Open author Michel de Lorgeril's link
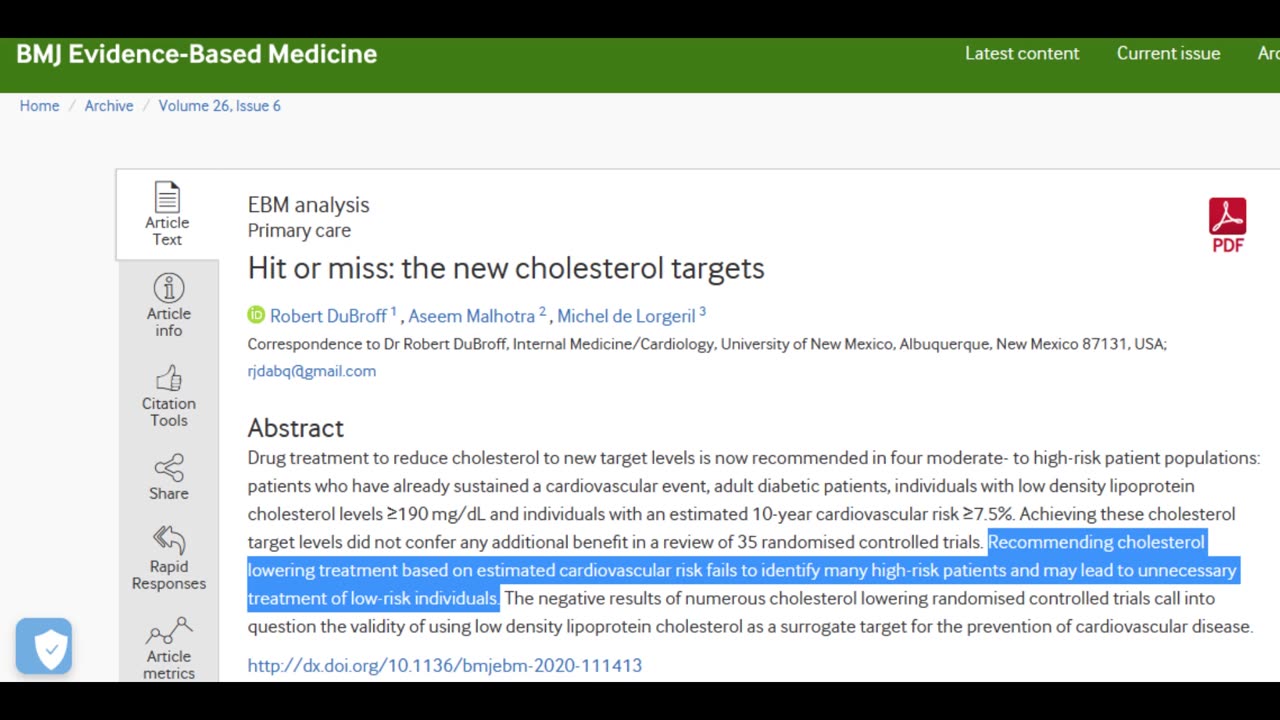The image size is (1280, 720). click(x=626, y=316)
